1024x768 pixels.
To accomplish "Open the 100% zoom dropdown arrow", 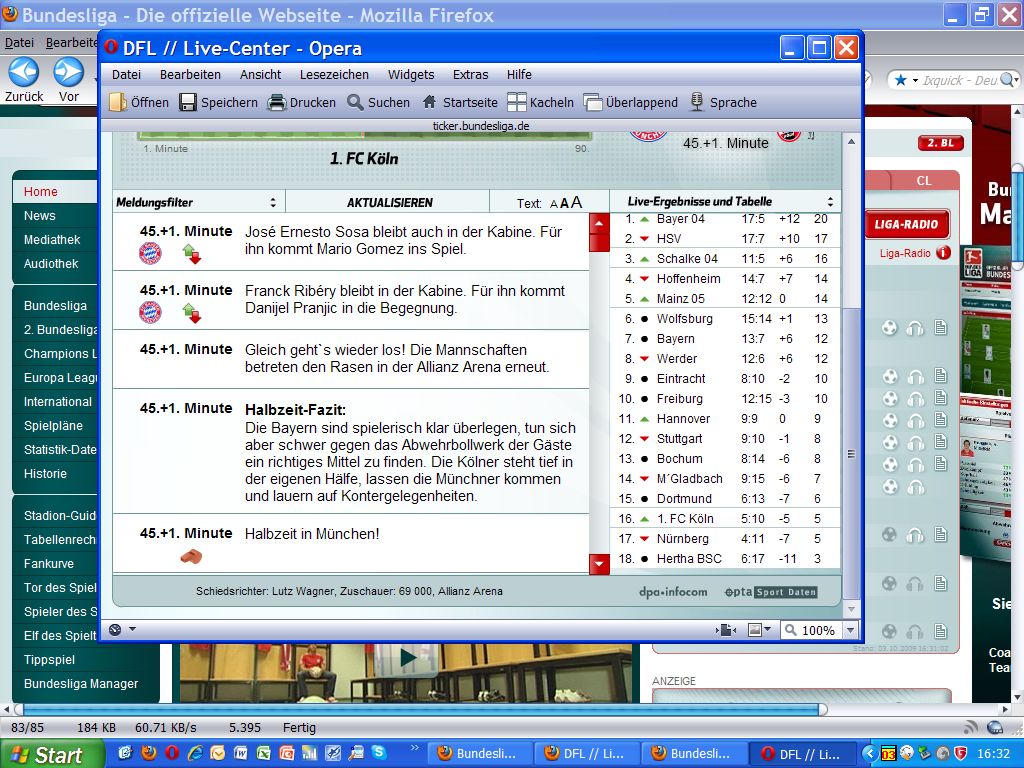I will 850,630.
